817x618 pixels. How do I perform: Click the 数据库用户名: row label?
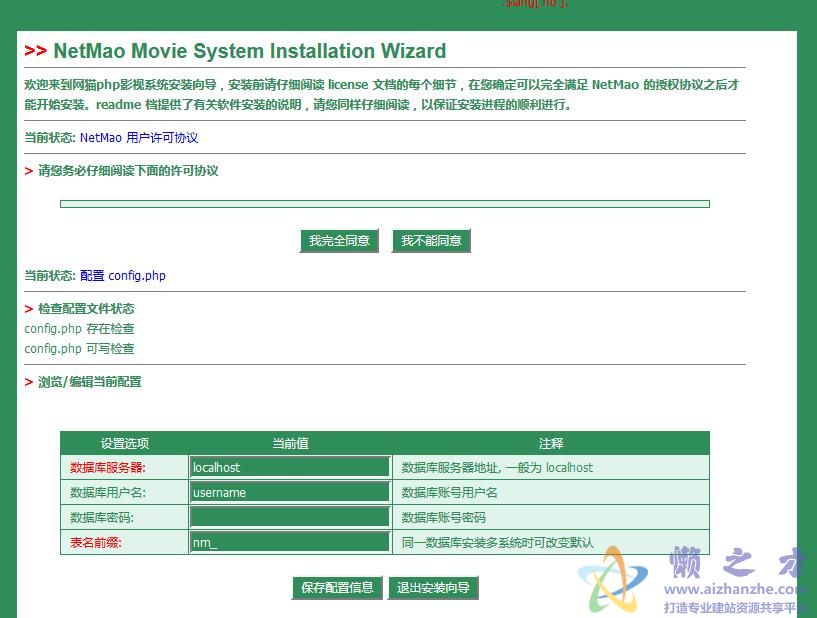pos(108,492)
